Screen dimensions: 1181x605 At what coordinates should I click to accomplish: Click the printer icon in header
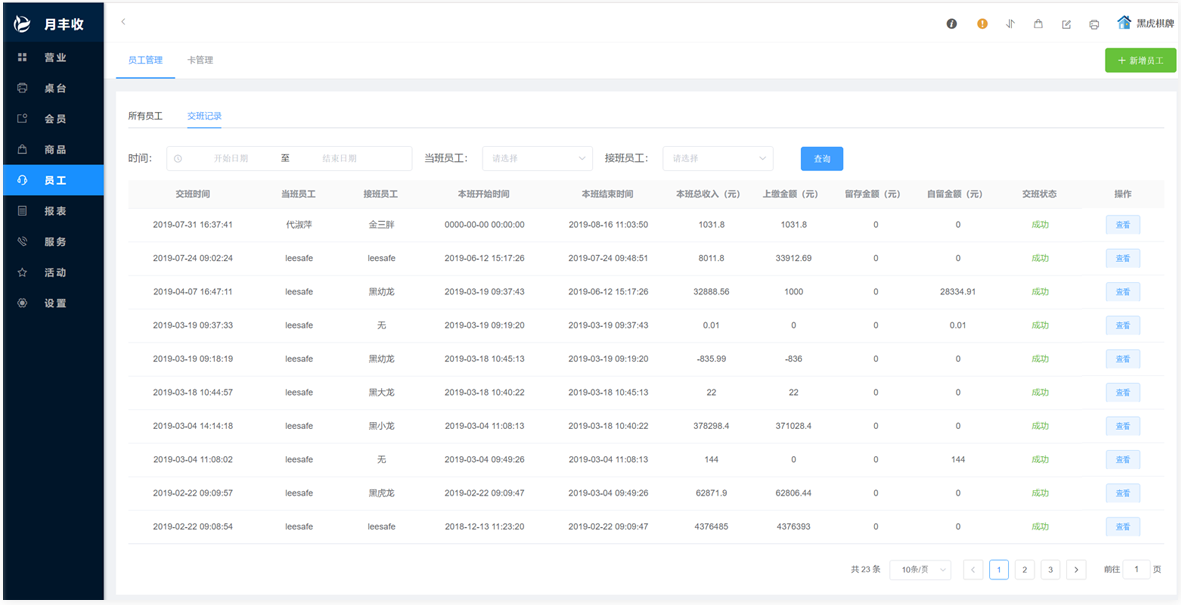1094,24
